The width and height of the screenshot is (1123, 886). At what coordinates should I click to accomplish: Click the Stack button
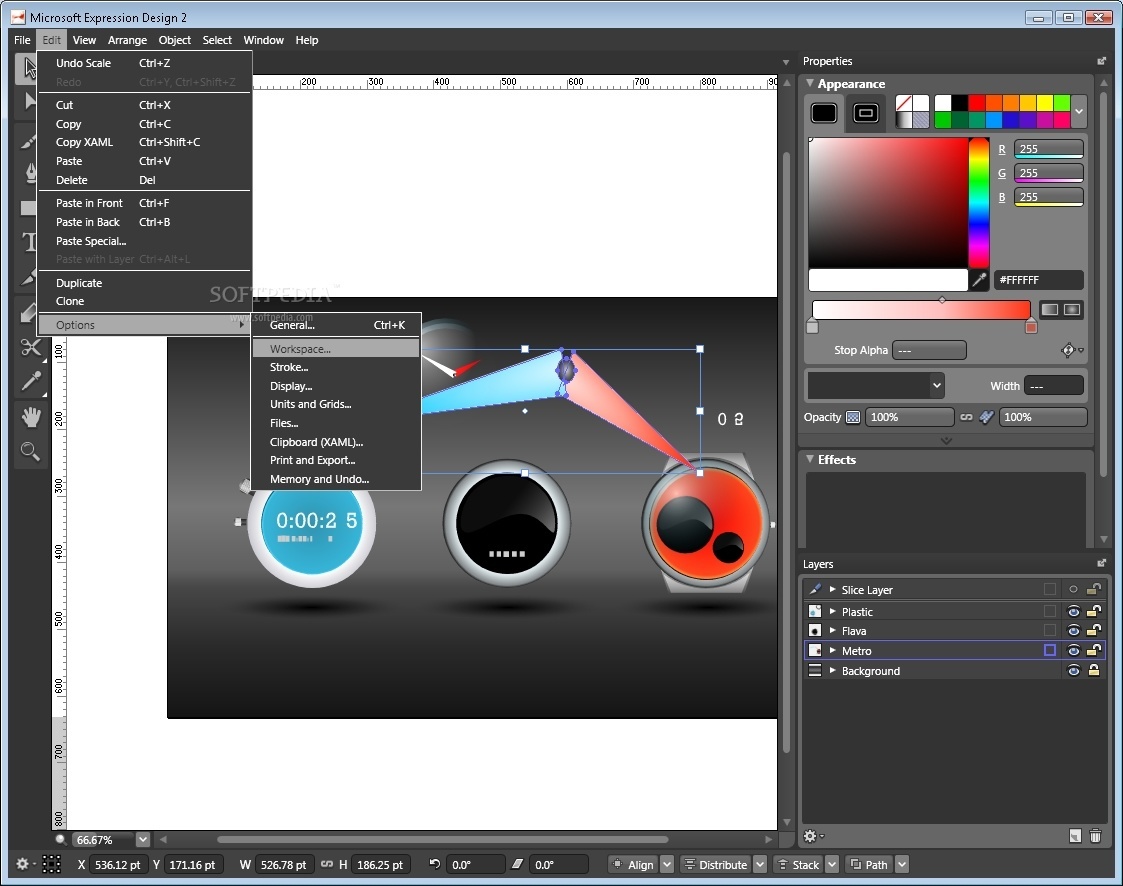click(x=799, y=865)
